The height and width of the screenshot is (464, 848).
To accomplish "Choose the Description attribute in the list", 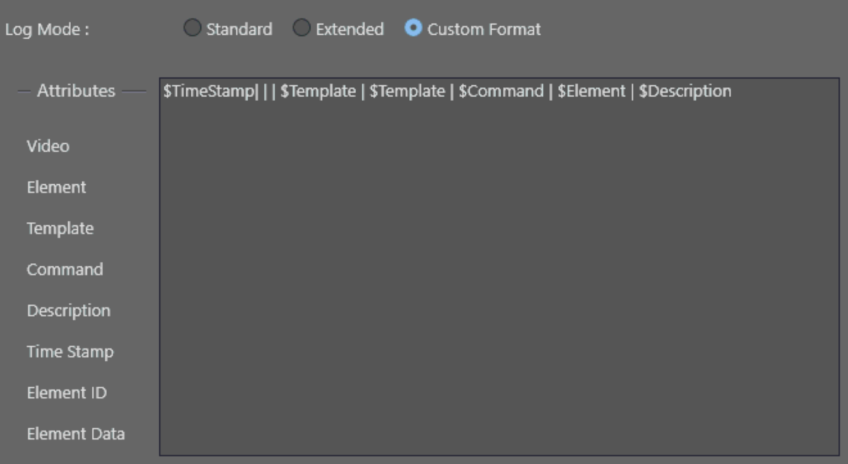I will click(68, 310).
